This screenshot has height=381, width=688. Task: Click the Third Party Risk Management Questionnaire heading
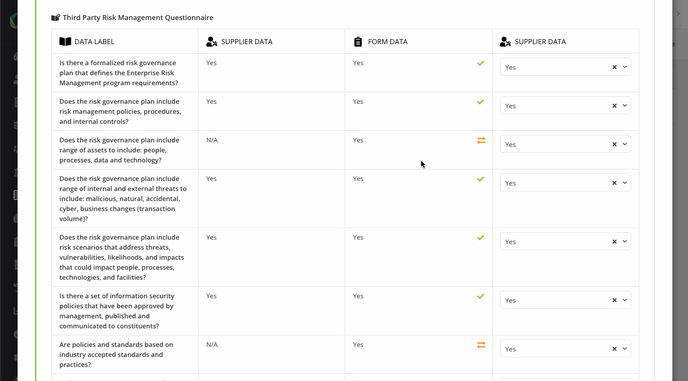point(138,18)
